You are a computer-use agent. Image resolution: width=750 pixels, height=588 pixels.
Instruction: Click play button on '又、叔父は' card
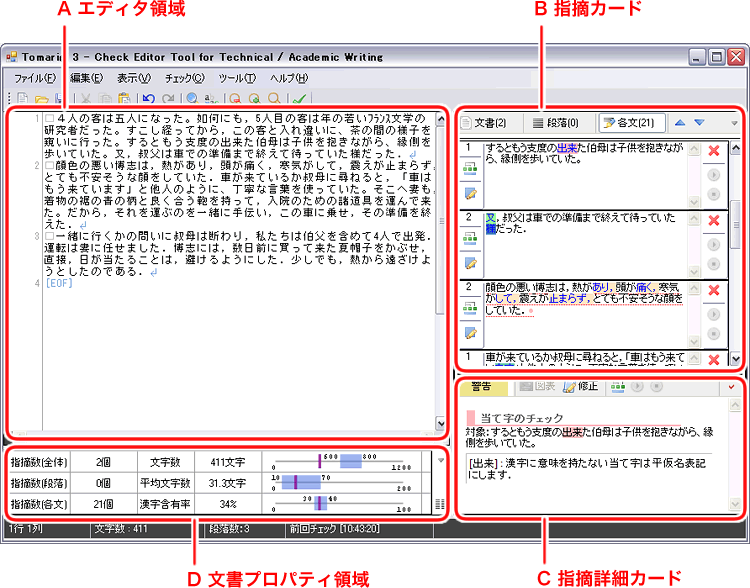[x=714, y=245]
